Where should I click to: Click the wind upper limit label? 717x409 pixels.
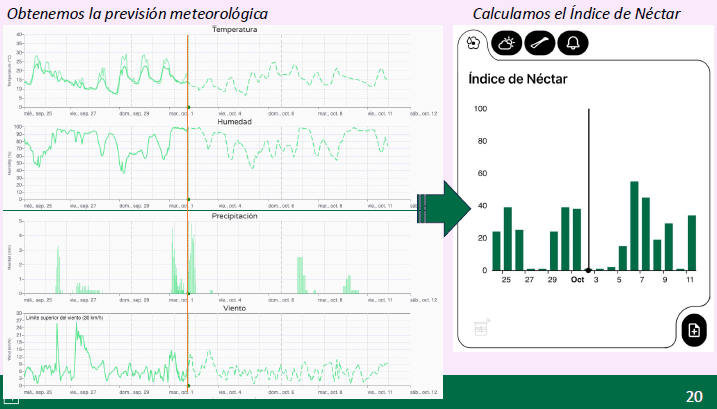pyautogui.click(x=62, y=317)
